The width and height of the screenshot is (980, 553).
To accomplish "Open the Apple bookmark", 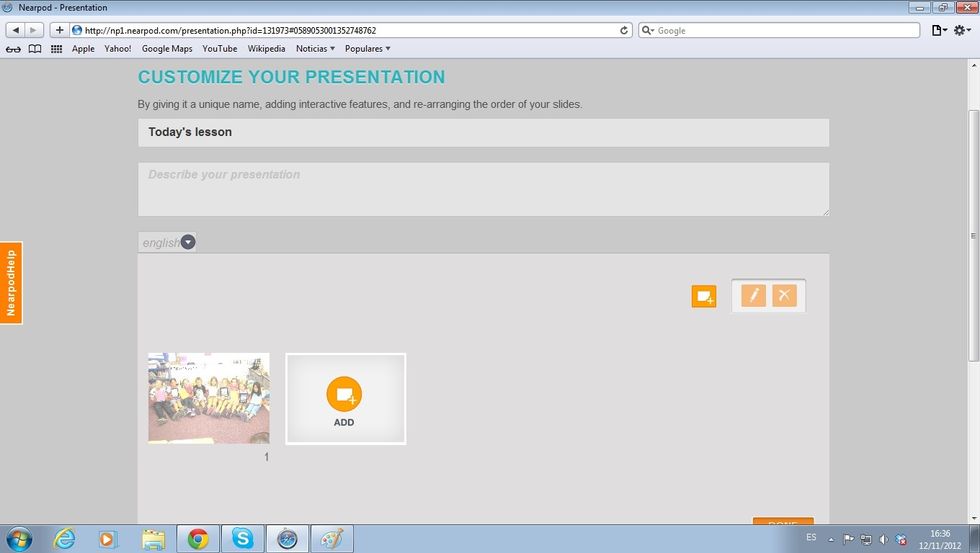I will tap(83, 49).
